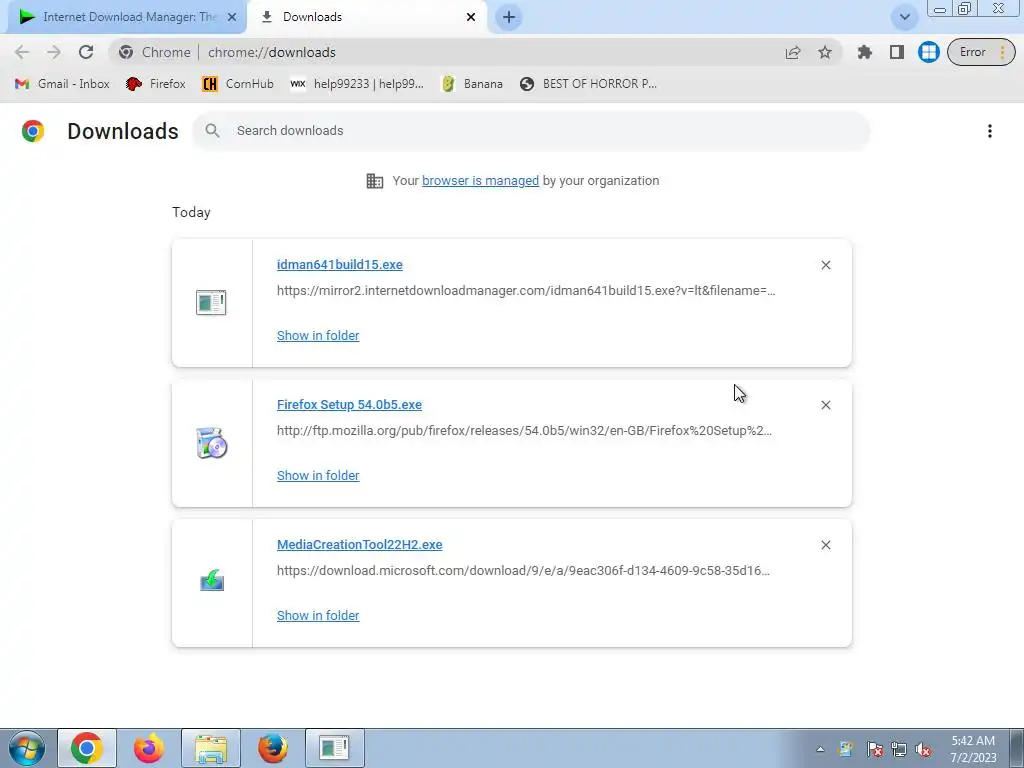The image size is (1024, 768).
Task: Open the tab search dropdown arrow
Action: [x=904, y=17]
